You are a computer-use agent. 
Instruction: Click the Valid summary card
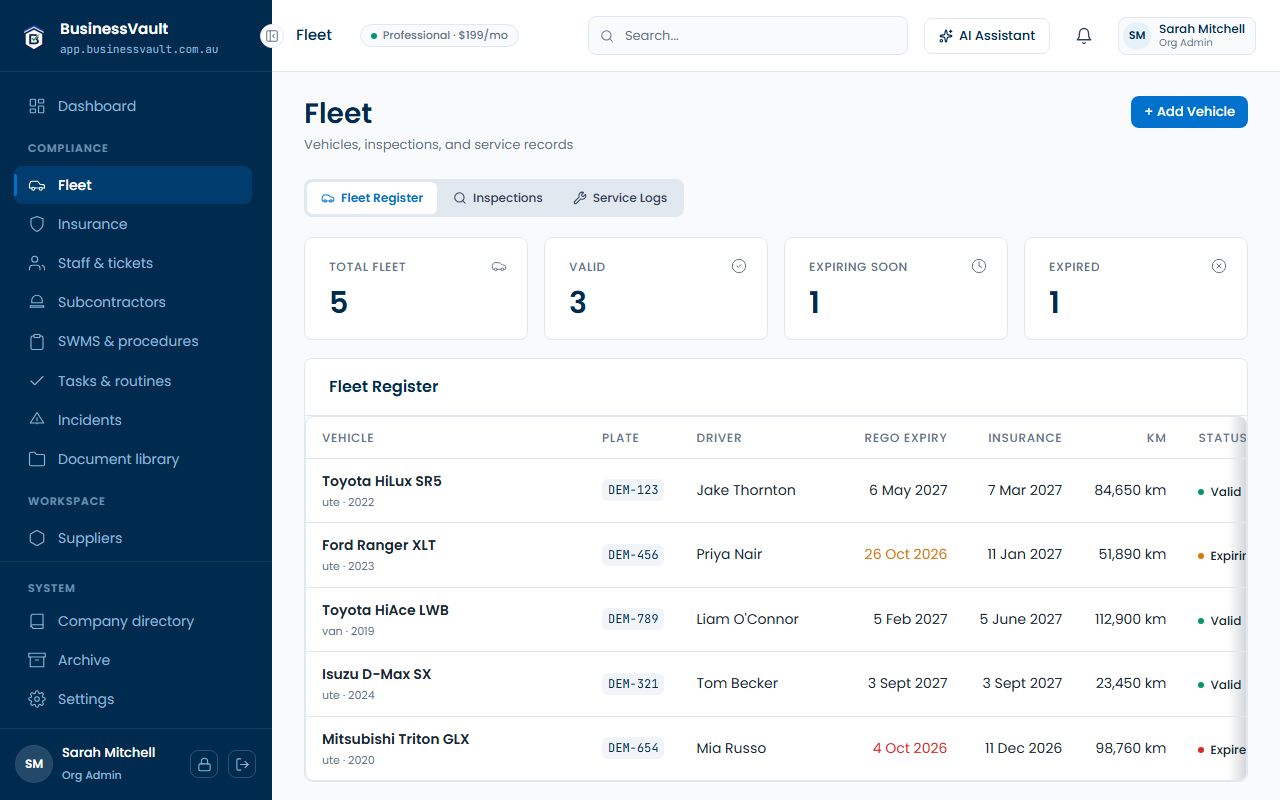[x=656, y=288]
